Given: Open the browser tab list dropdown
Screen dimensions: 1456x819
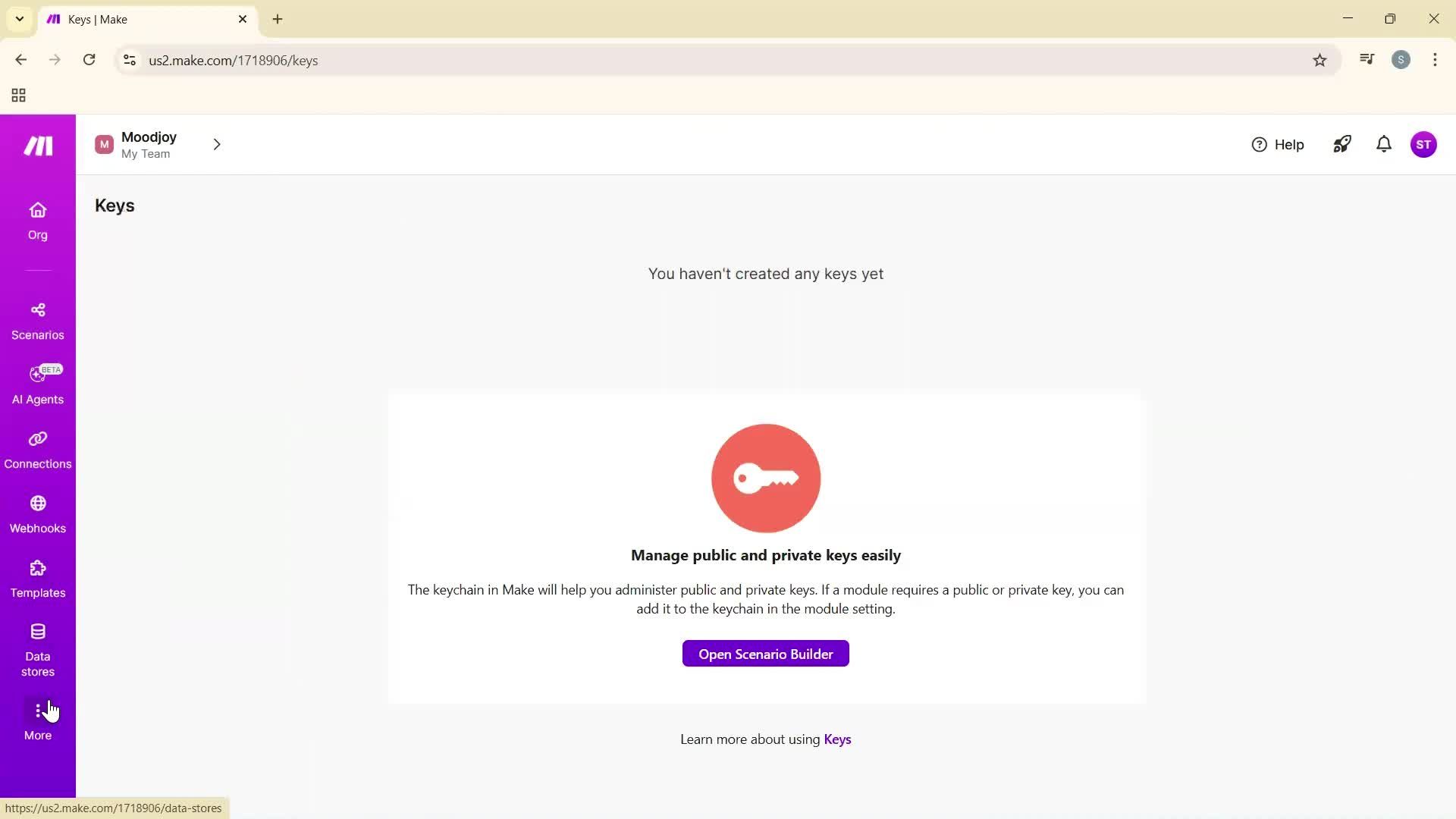Looking at the screenshot, I should [19, 19].
